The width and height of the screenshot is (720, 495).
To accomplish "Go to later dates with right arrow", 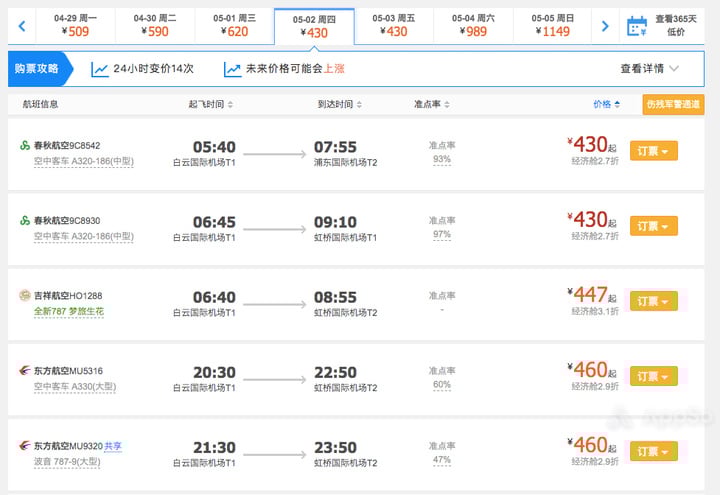I will (x=605, y=26).
